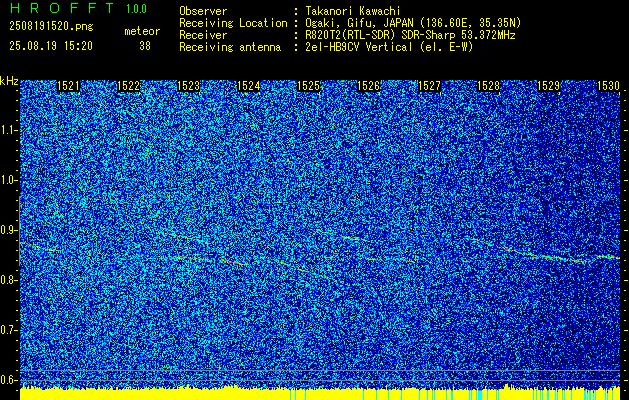Click the 1.0 frequency axis label
The height and width of the screenshot is (400, 629).
click(8, 180)
